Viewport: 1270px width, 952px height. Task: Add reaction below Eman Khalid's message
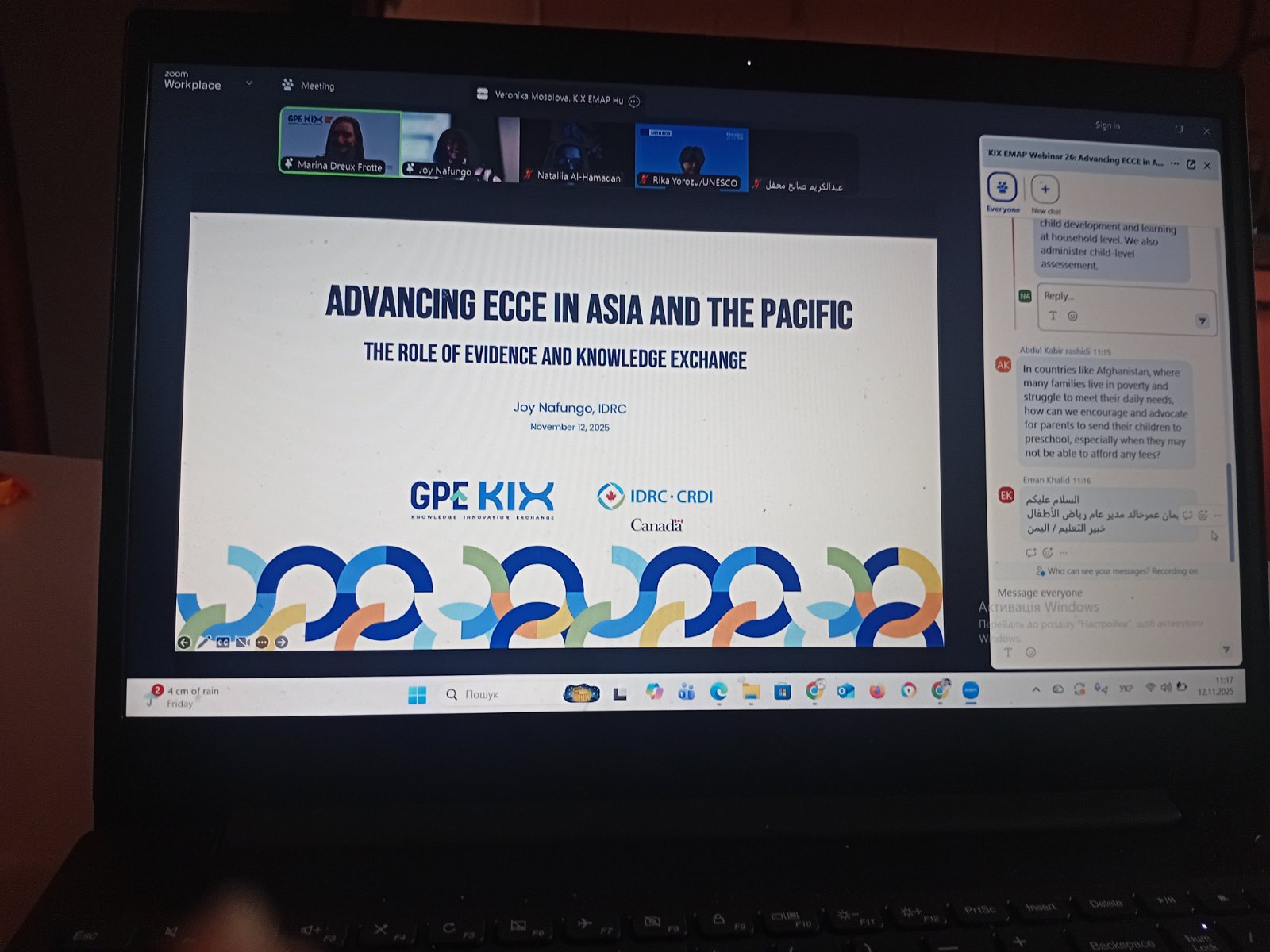(1047, 552)
